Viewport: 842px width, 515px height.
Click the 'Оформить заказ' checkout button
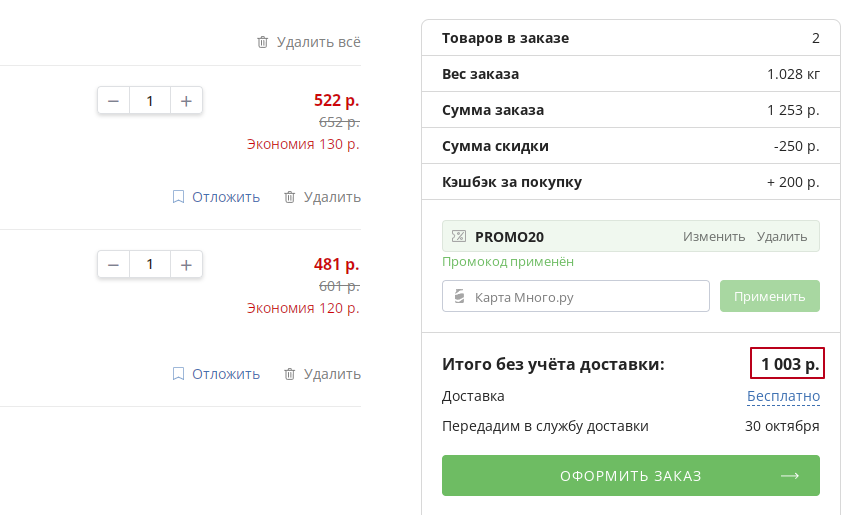(630, 476)
